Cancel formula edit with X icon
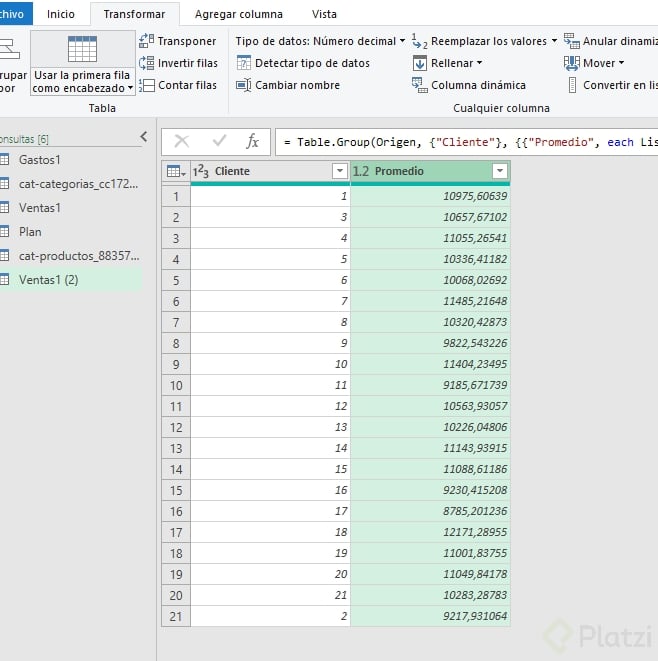Viewport: 658px width, 661px height. (x=182, y=141)
